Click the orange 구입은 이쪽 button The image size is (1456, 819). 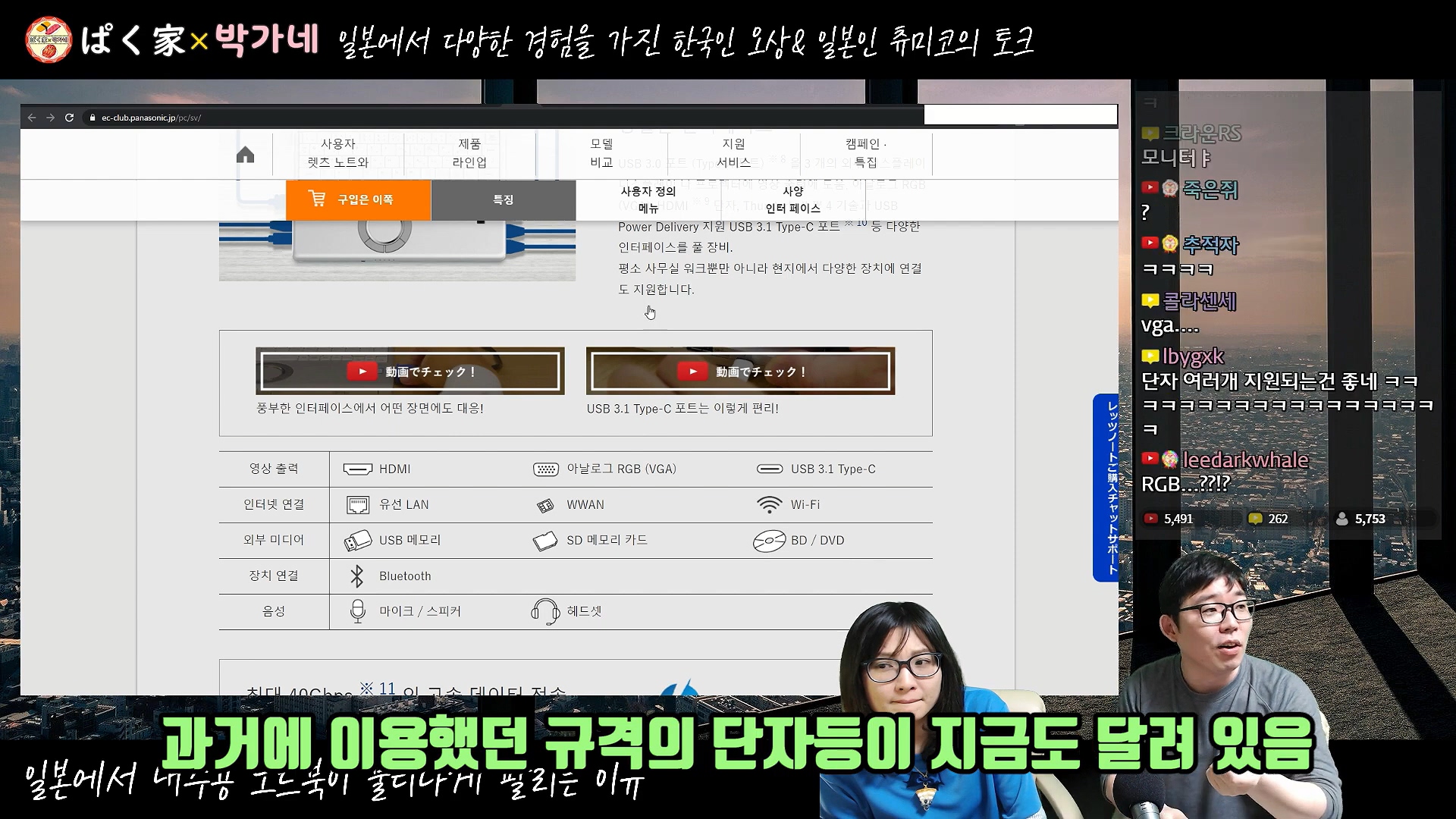pyautogui.click(x=358, y=199)
